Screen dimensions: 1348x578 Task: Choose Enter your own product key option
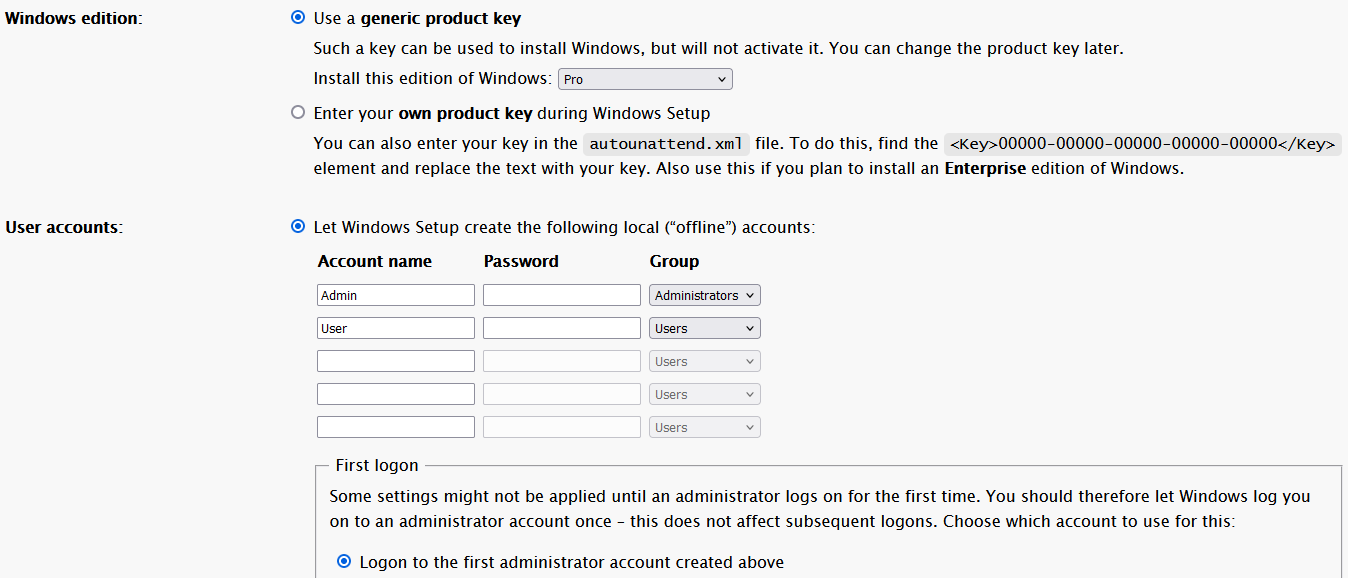(x=298, y=113)
